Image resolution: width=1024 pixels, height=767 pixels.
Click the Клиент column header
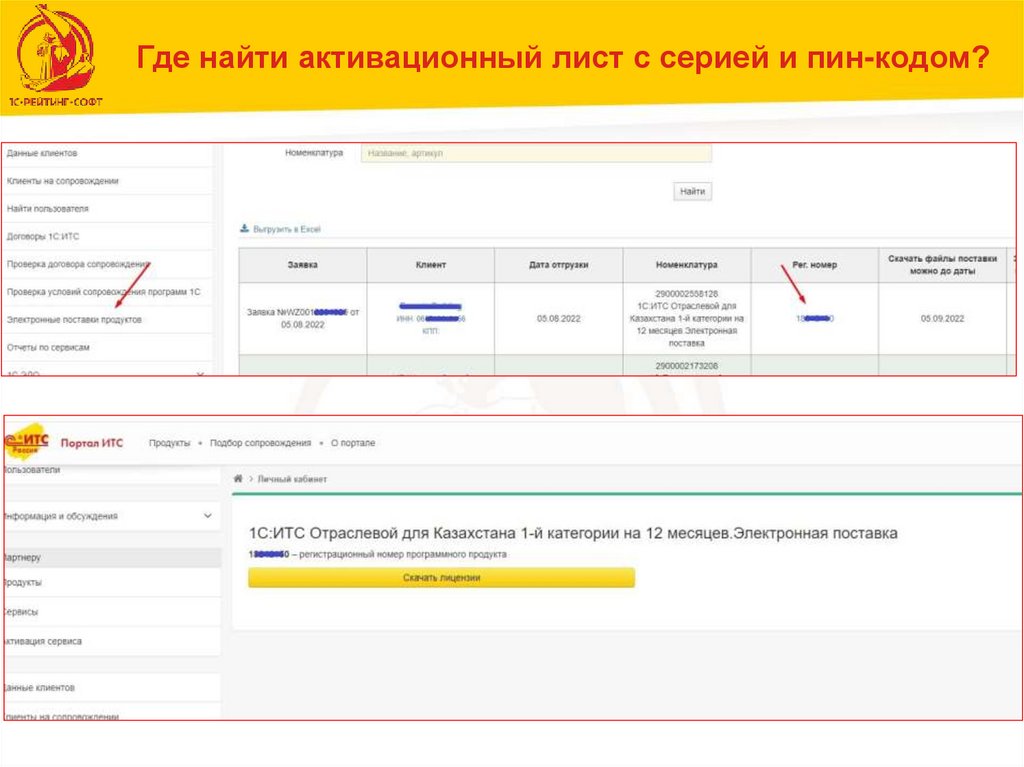(x=430, y=265)
